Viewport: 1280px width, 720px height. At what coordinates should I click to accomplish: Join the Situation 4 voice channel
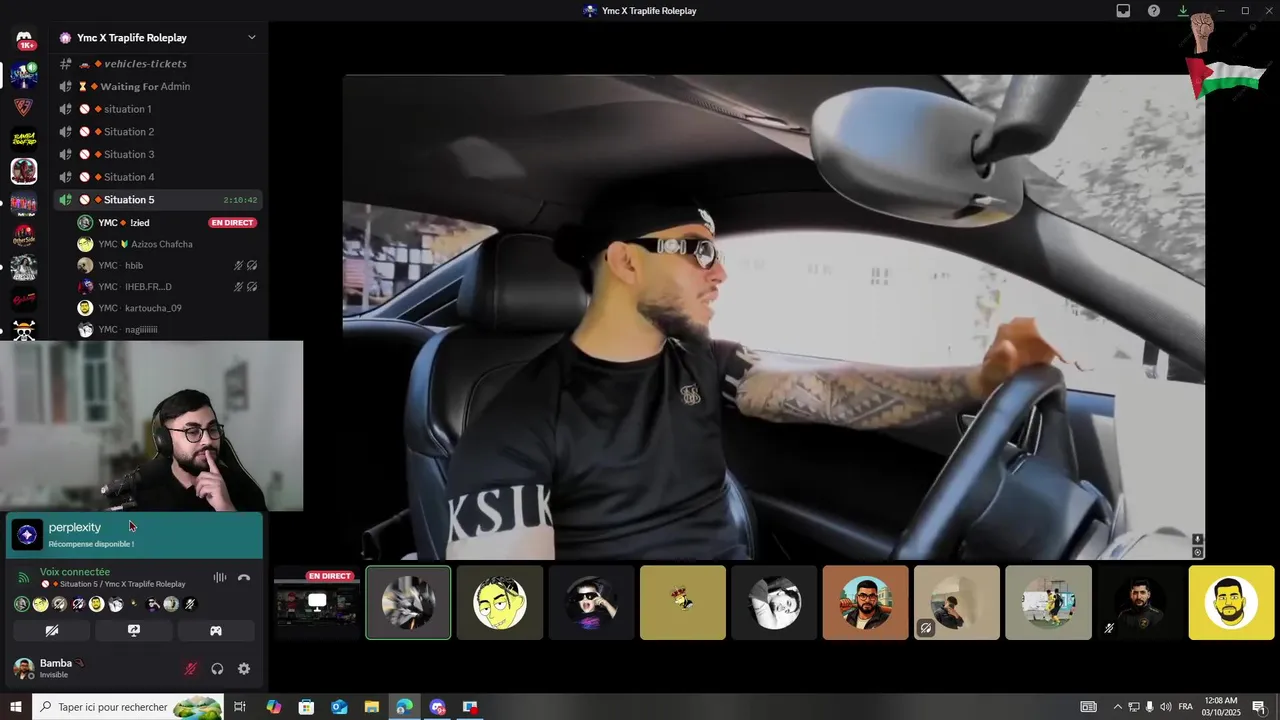pyautogui.click(x=158, y=177)
